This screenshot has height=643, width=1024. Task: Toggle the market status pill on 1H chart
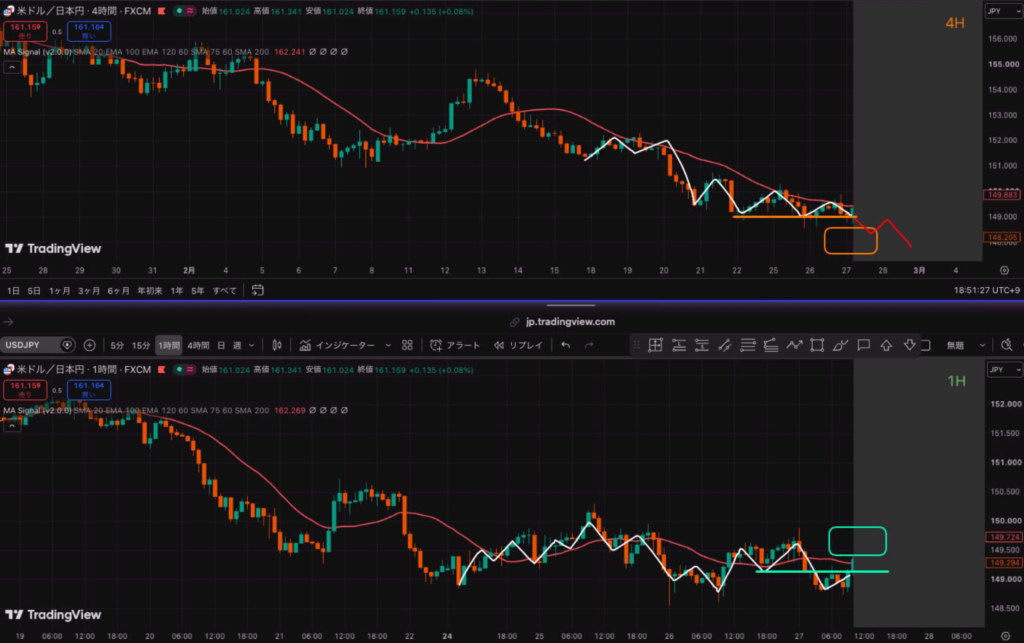[184, 369]
